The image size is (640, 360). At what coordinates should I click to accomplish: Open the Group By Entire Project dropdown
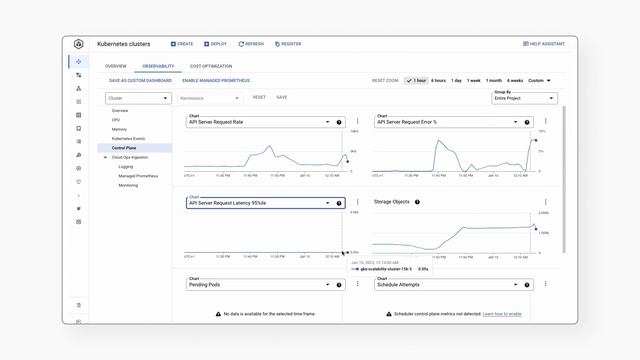click(x=524, y=98)
